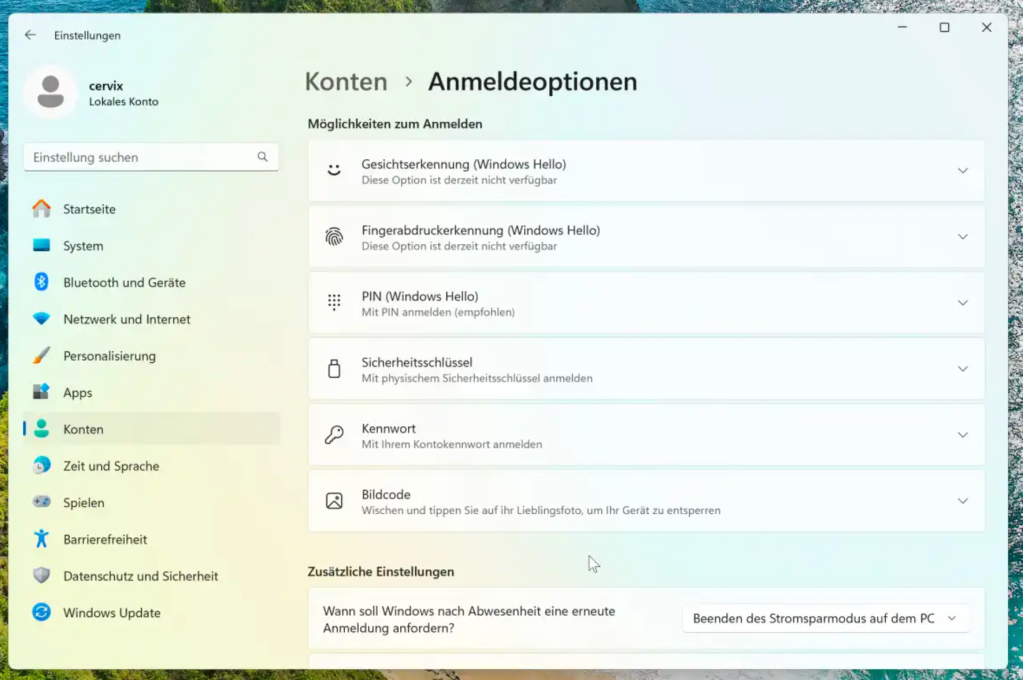This screenshot has width=1023, height=680.
Task: Select the Sicherheitsschlüssel lock icon
Action: 334,369
